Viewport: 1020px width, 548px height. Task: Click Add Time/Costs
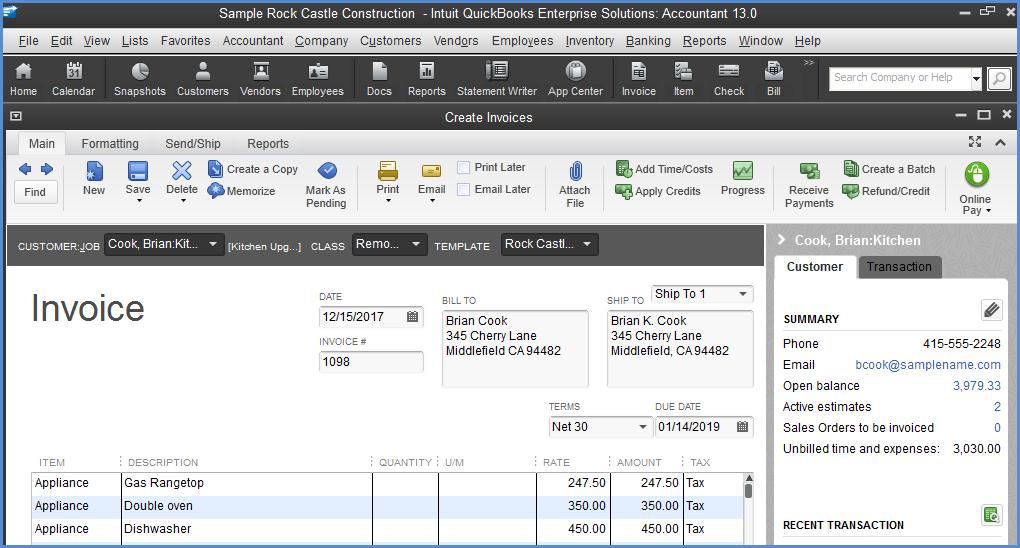pos(664,169)
